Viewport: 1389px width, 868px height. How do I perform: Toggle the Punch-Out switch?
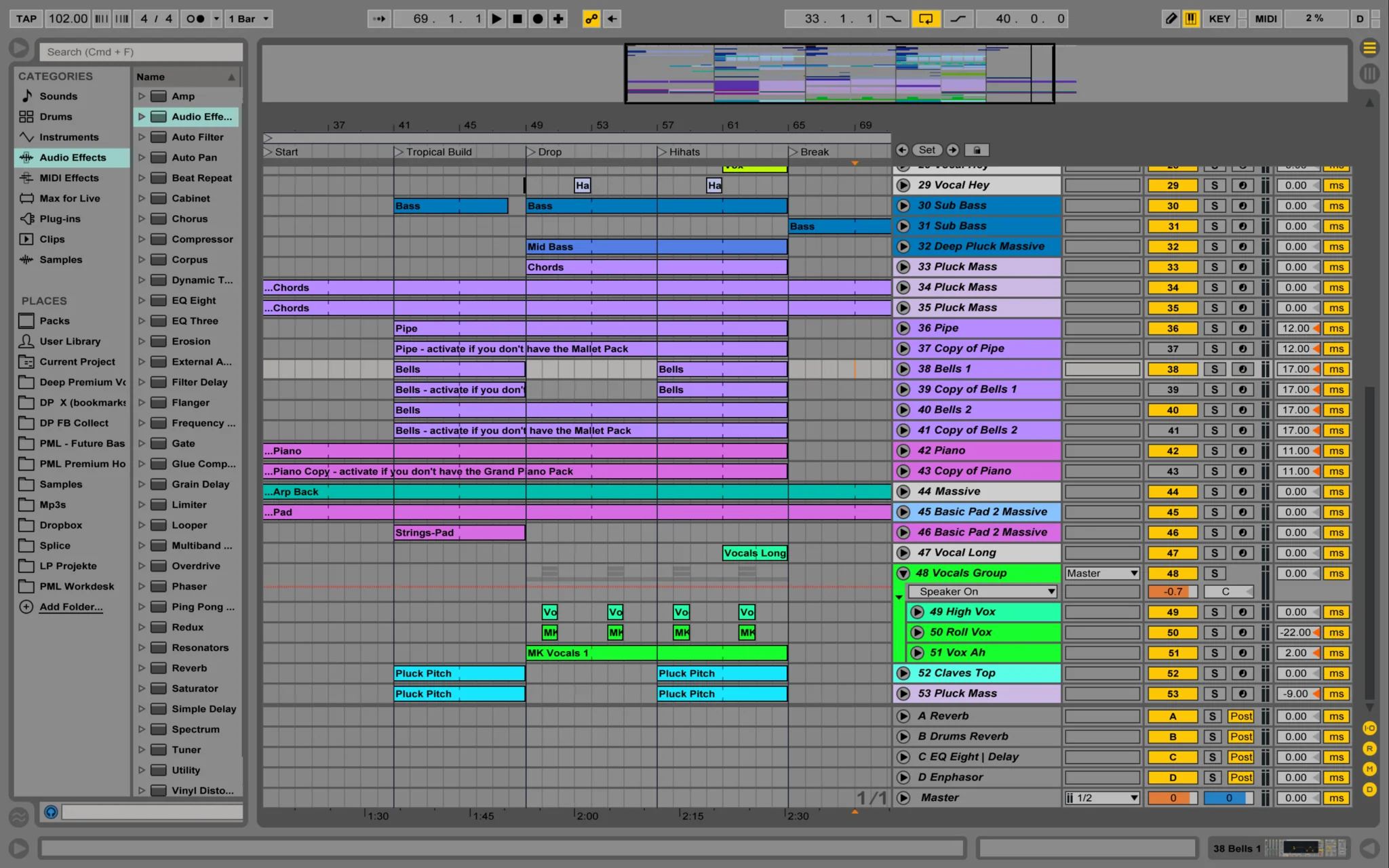click(x=958, y=18)
